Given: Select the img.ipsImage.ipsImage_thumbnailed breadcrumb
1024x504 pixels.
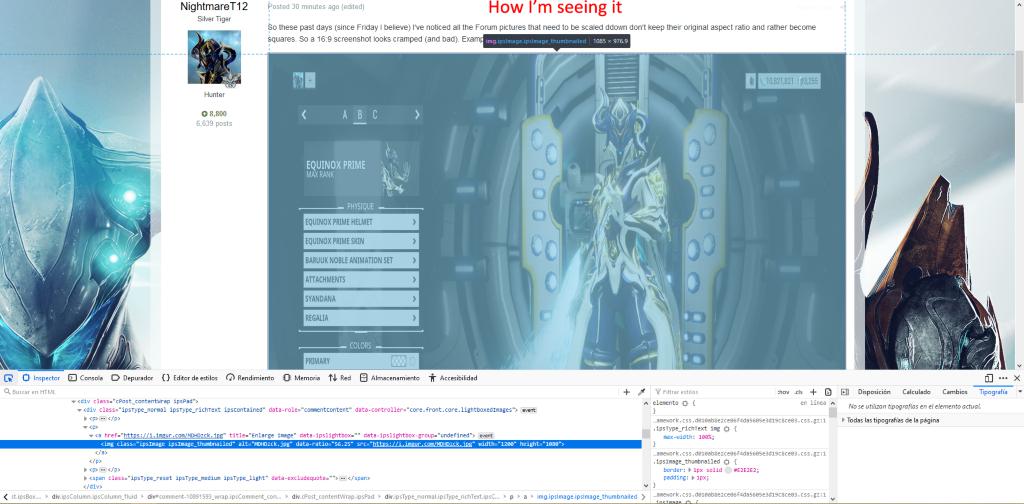Looking at the screenshot, I should (x=587, y=497).
